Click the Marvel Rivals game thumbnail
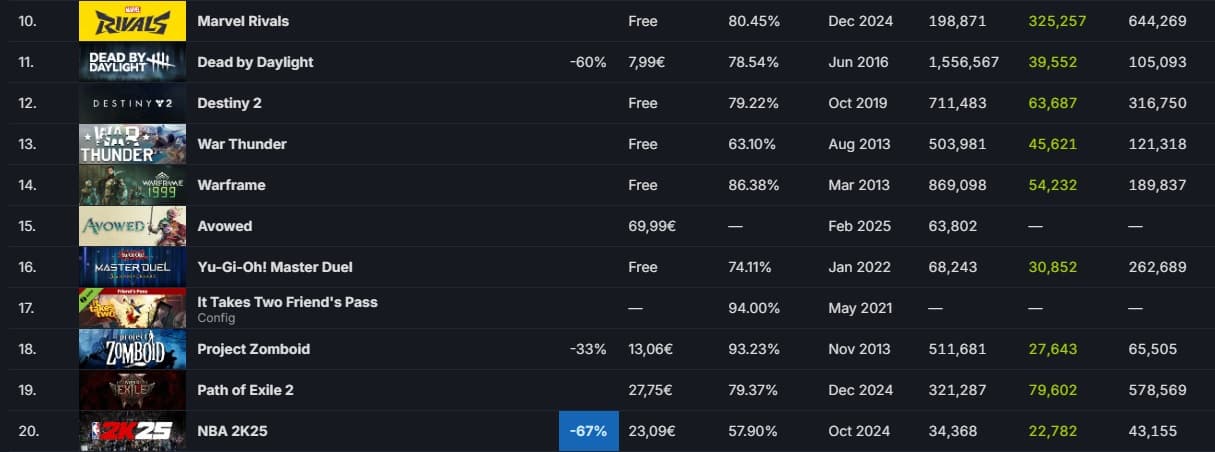 pos(132,21)
